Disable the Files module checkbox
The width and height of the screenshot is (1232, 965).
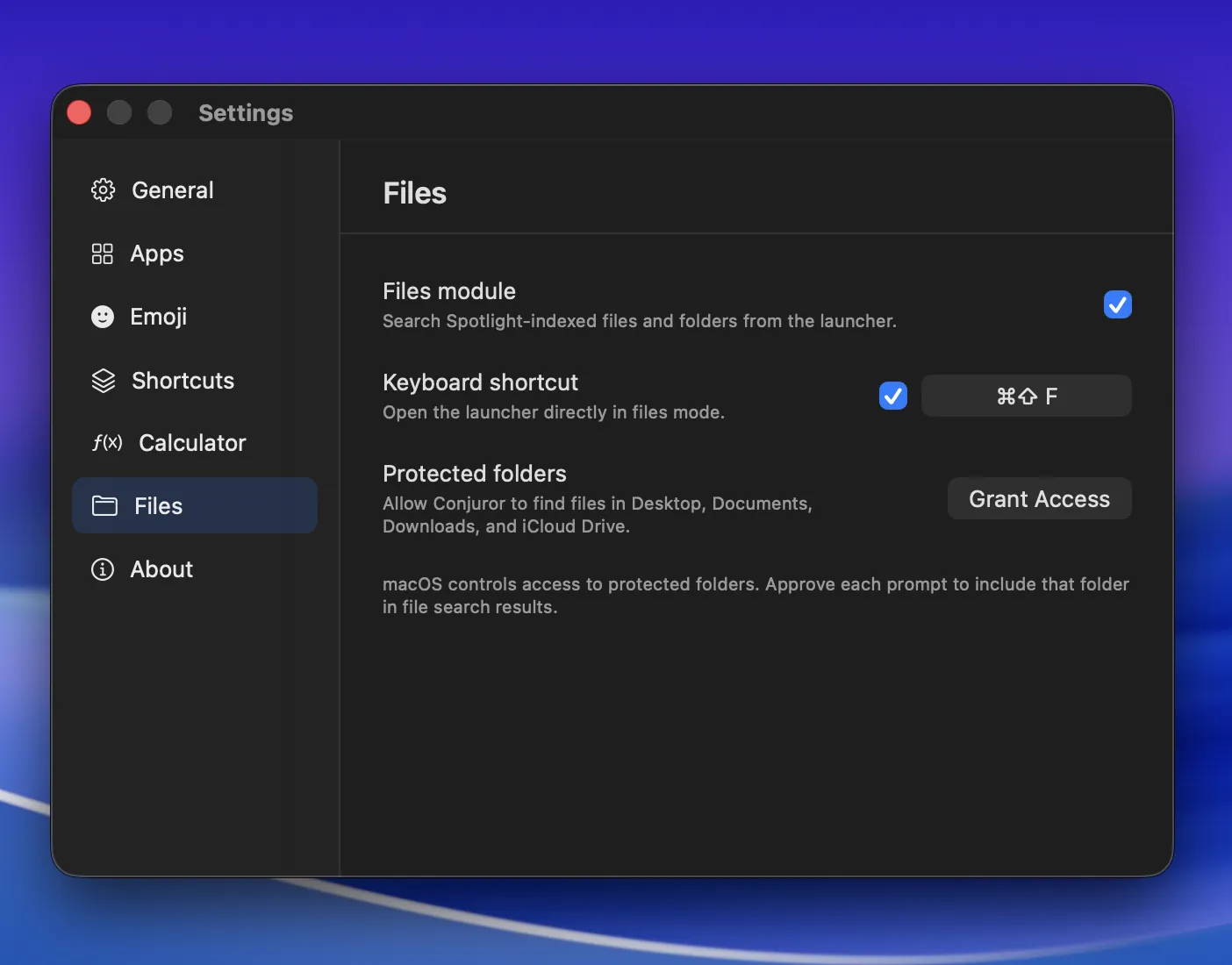coord(1118,304)
